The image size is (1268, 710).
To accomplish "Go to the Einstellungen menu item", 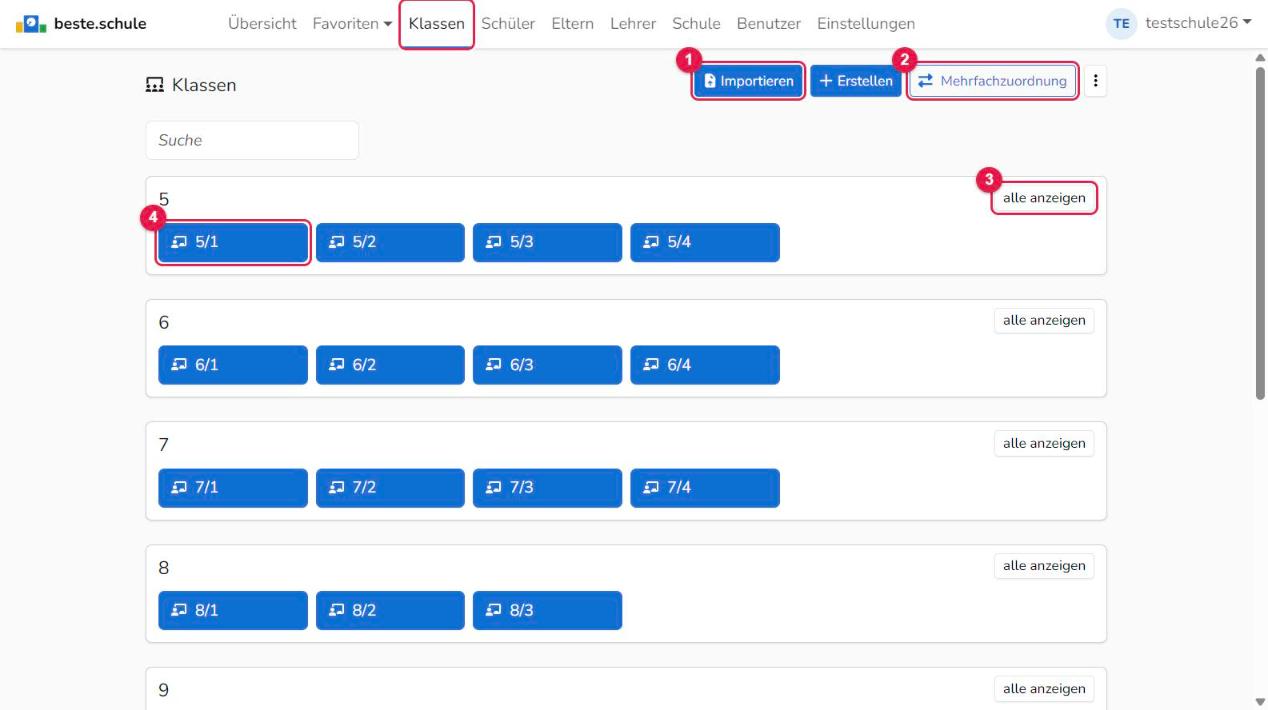I will [x=865, y=24].
